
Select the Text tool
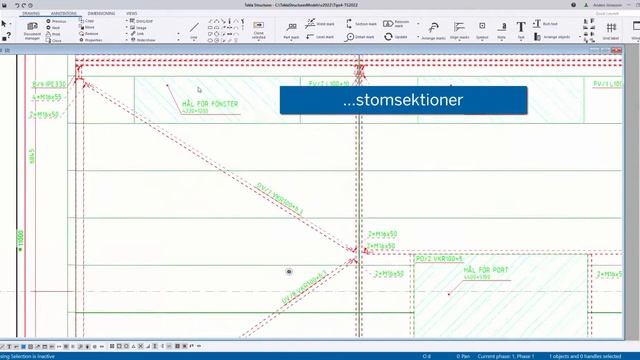tap(521, 31)
